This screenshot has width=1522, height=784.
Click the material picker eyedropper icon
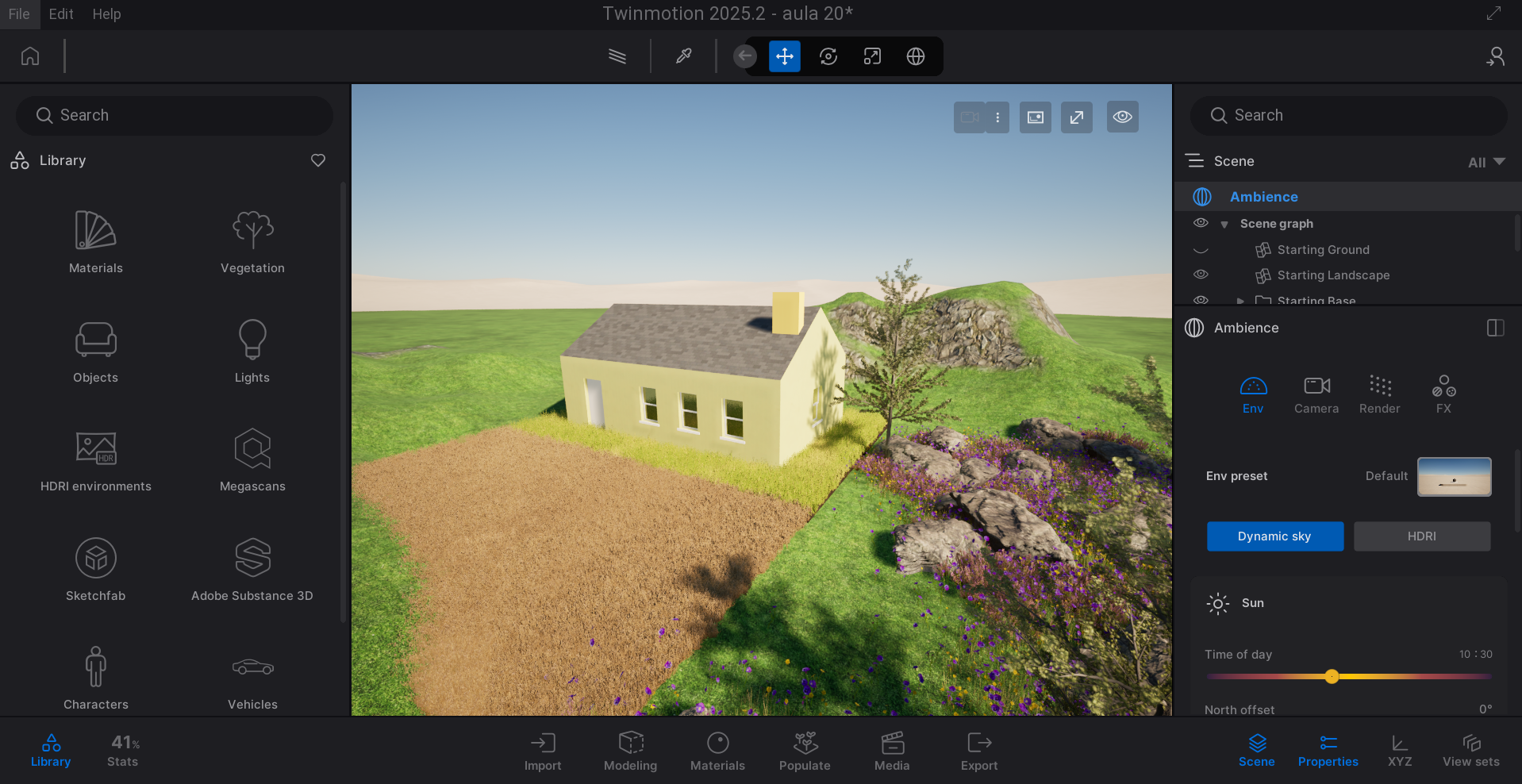[683, 56]
